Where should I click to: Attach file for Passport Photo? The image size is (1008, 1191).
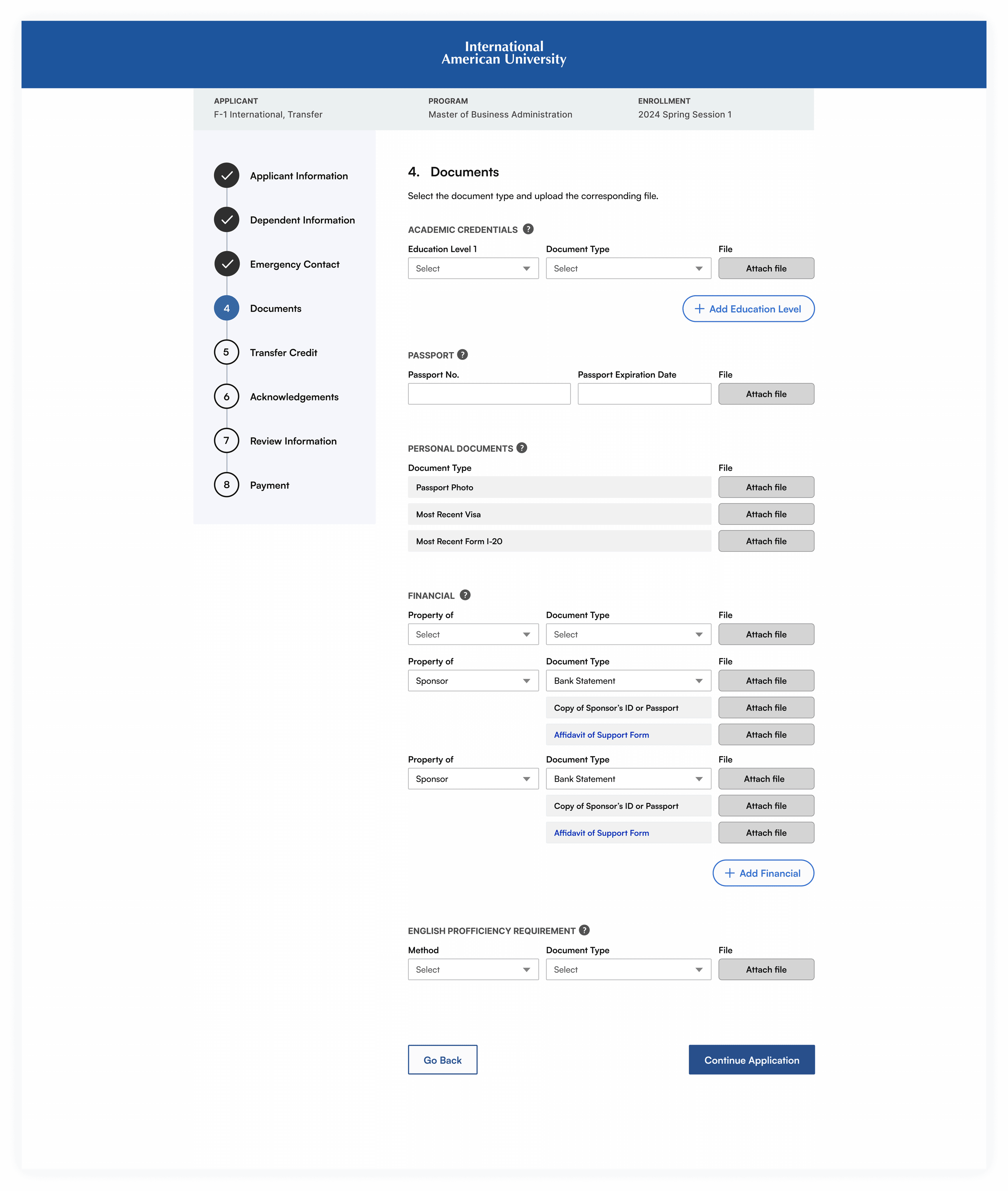(x=766, y=487)
